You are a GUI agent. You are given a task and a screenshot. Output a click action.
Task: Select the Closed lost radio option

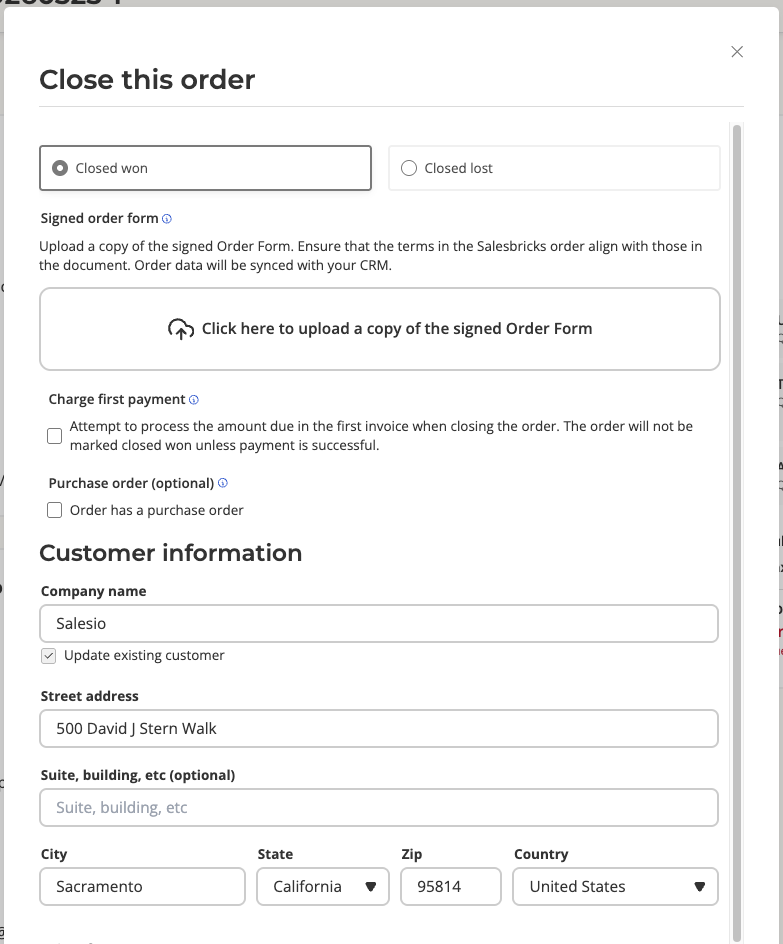(554, 168)
